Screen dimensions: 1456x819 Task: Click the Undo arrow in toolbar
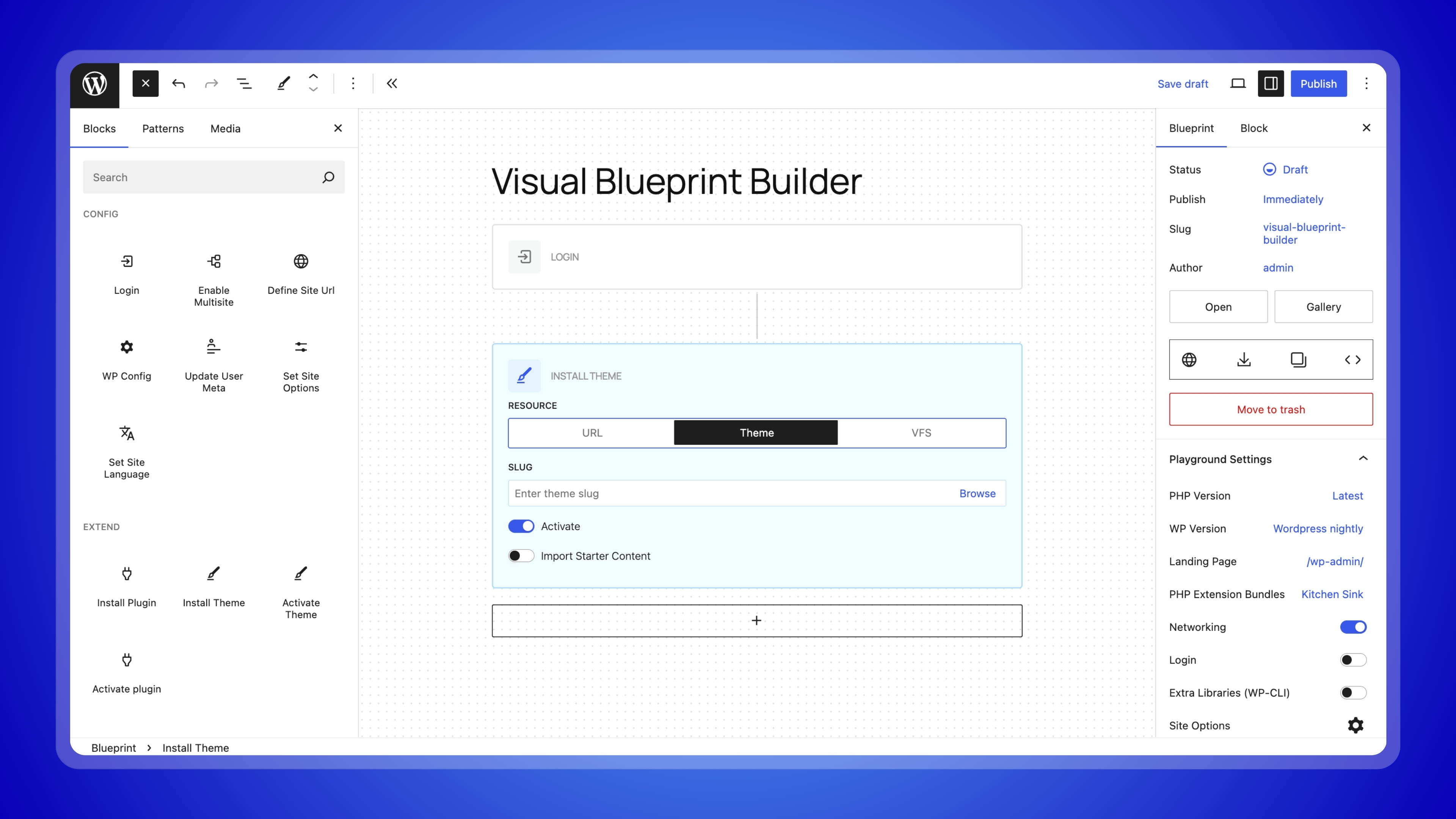179,84
